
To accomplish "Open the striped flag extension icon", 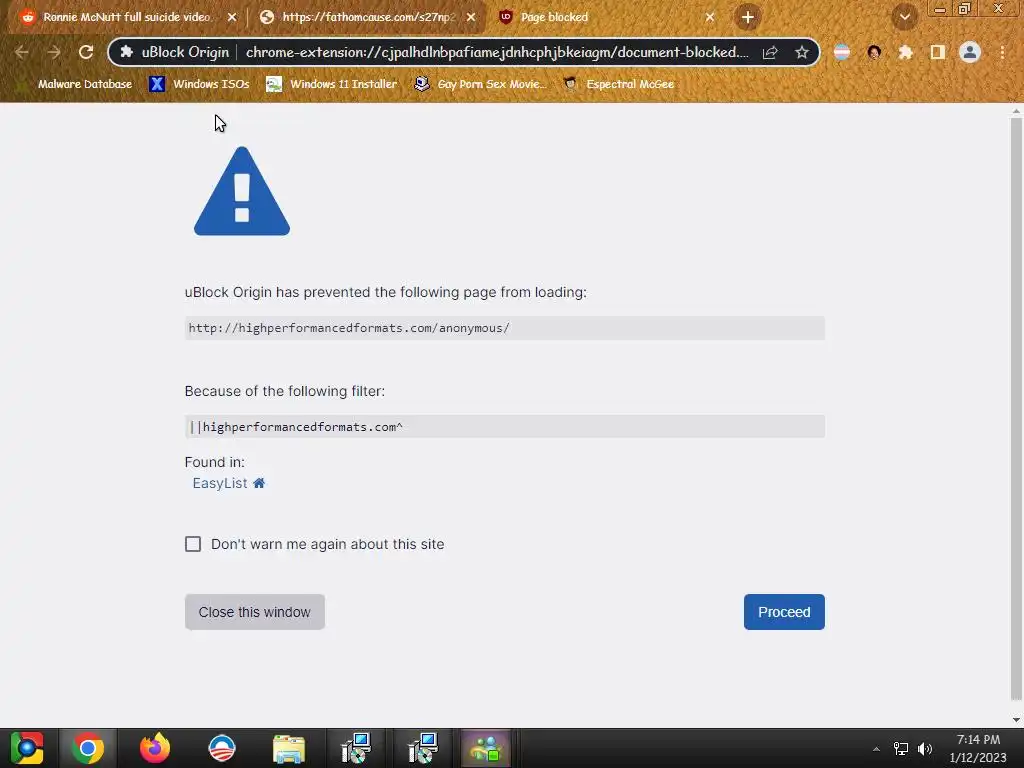I will pyautogui.click(x=842, y=52).
